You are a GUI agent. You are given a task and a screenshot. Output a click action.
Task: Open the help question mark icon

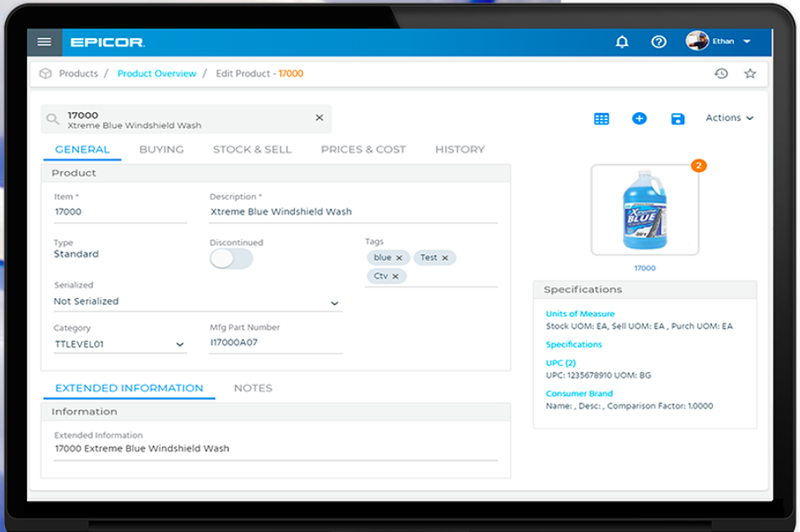pos(659,42)
